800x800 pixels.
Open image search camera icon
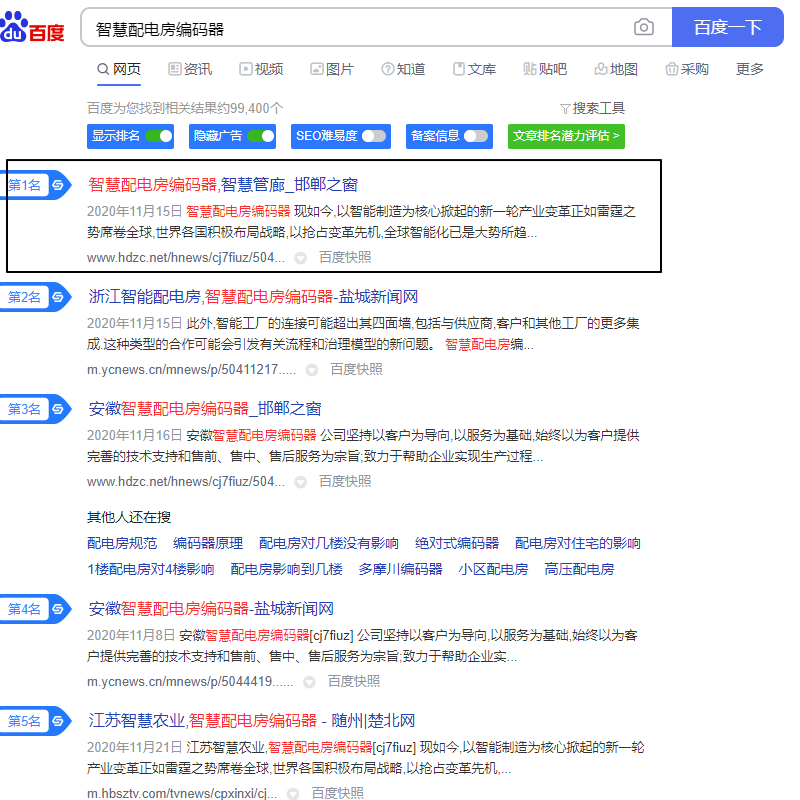coord(643,27)
